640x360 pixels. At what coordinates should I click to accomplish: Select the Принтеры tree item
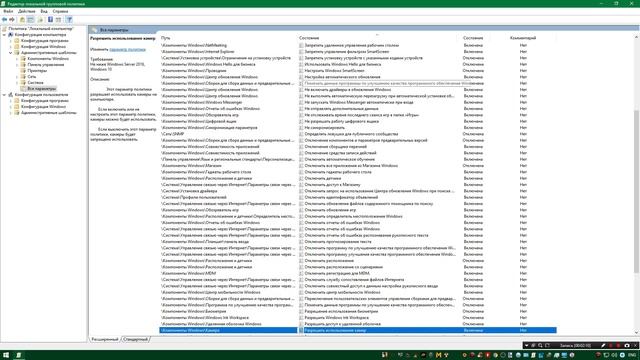(x=37, y=71)
